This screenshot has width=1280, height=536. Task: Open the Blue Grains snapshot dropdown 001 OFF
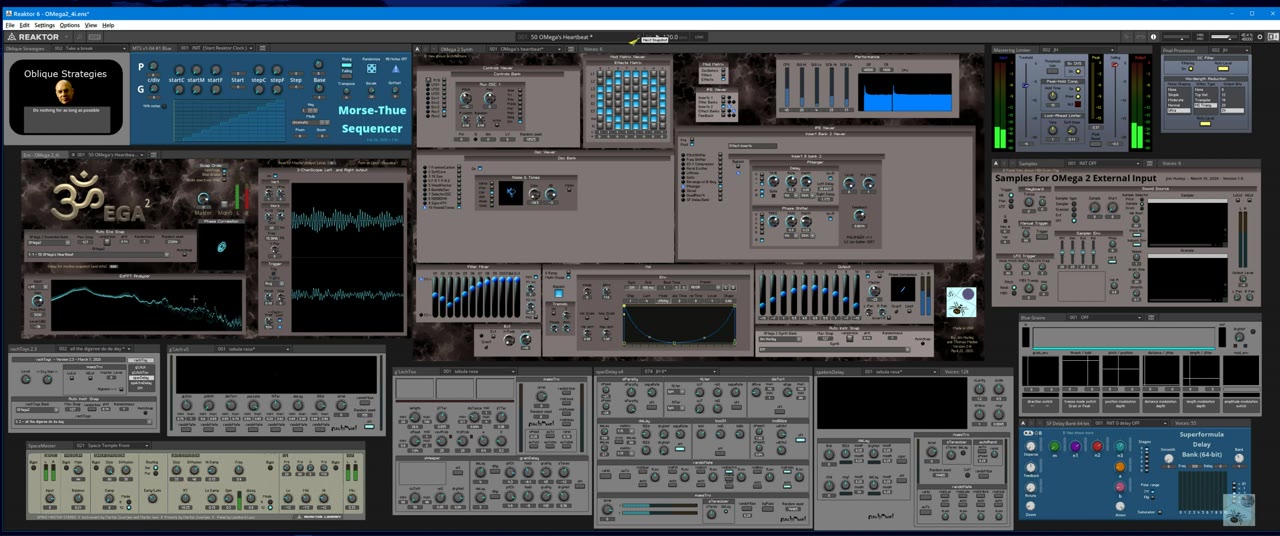point(1103,318)
